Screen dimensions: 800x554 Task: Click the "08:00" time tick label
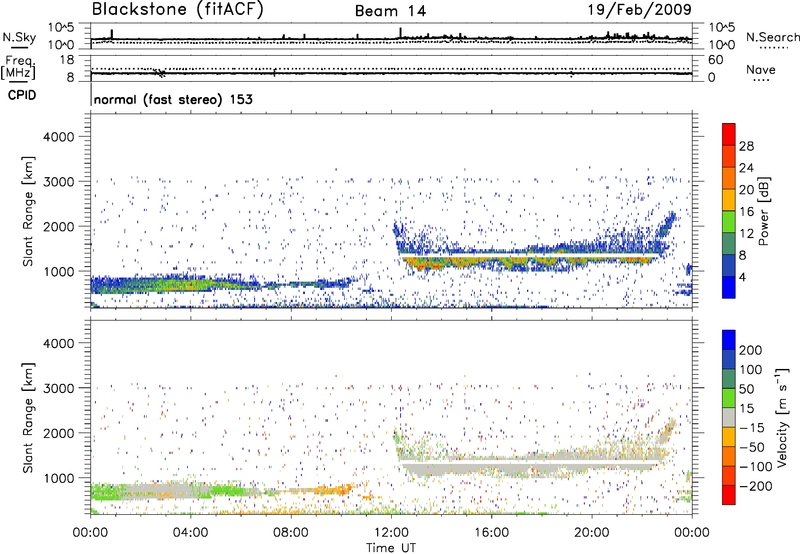pyautogui.click(x=290, y=533)
